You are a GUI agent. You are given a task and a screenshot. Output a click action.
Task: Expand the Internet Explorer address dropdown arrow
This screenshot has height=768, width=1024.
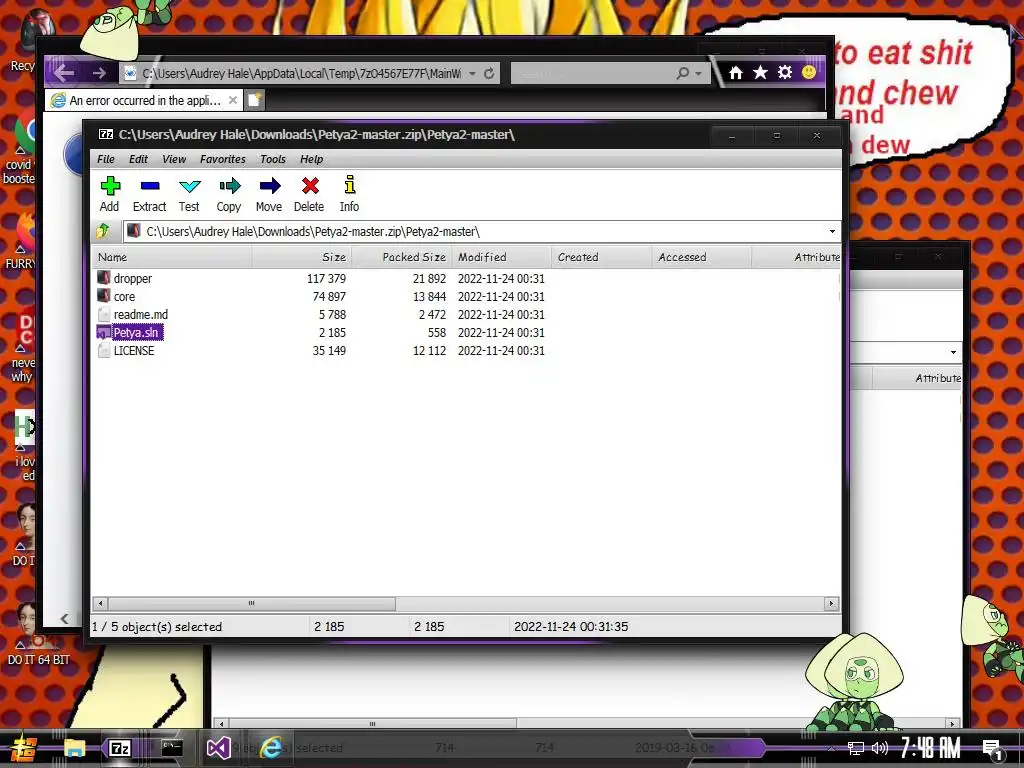472,73
